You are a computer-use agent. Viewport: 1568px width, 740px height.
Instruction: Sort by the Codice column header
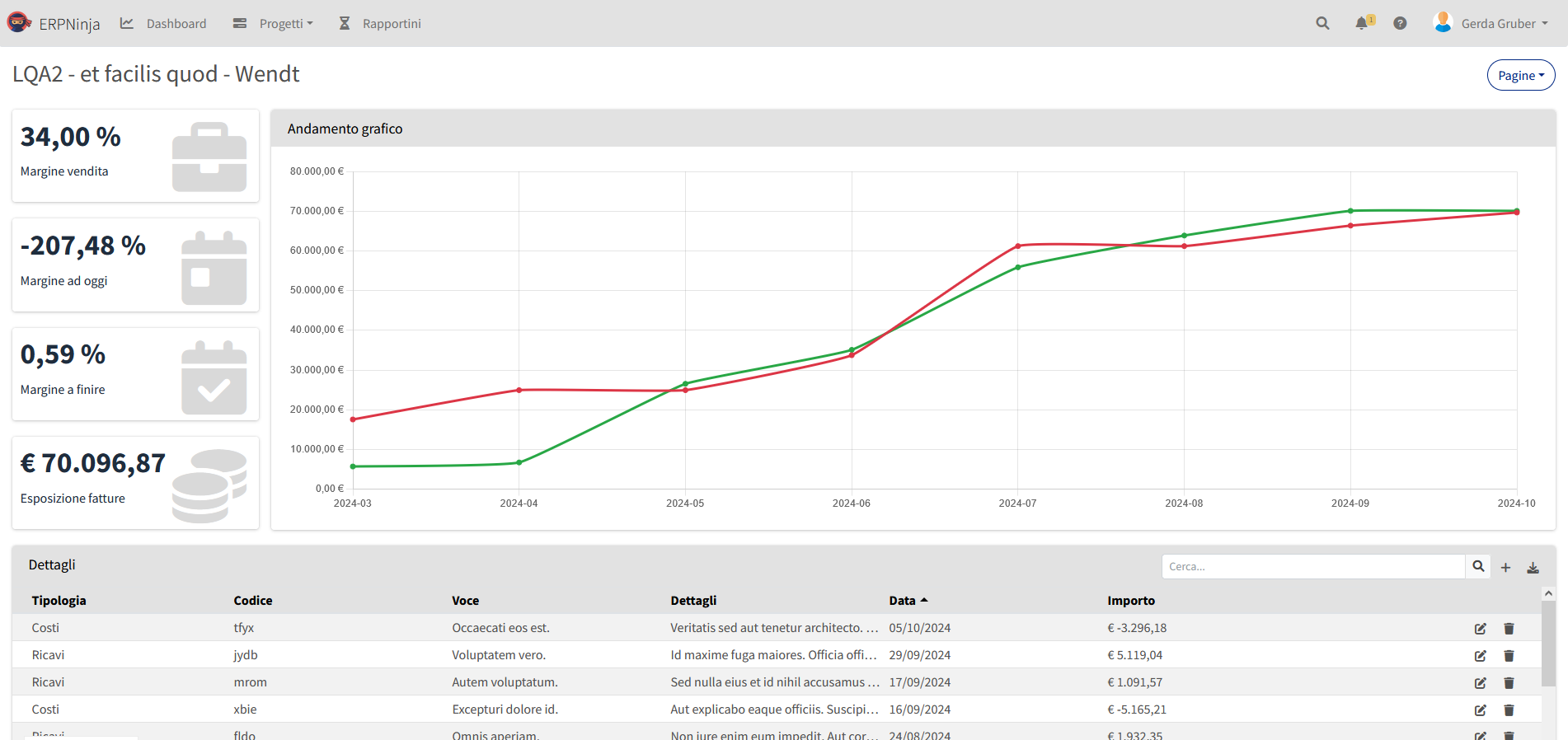(252, 600)
